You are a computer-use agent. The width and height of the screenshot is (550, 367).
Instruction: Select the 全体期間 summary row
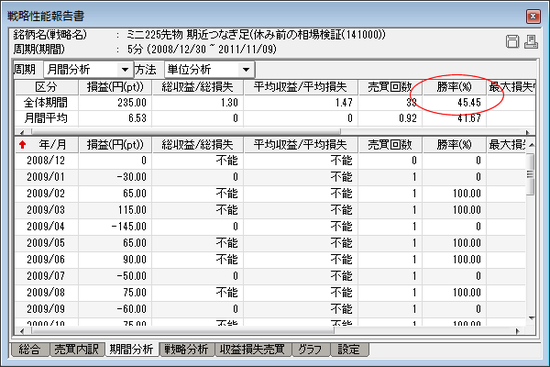click(x=275, y=103)
